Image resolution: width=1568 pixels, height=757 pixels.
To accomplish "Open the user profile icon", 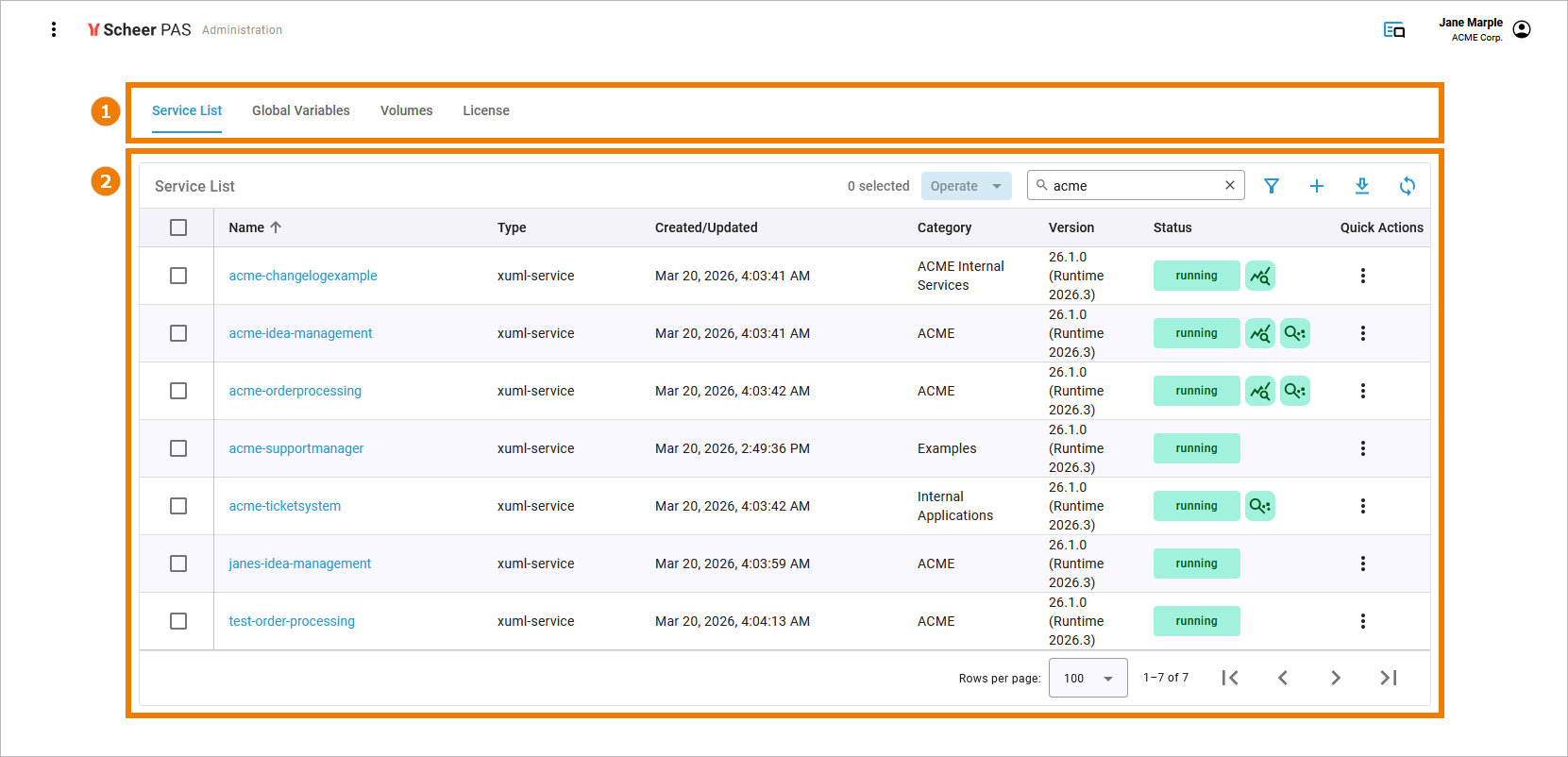I will coord(1522,29).
